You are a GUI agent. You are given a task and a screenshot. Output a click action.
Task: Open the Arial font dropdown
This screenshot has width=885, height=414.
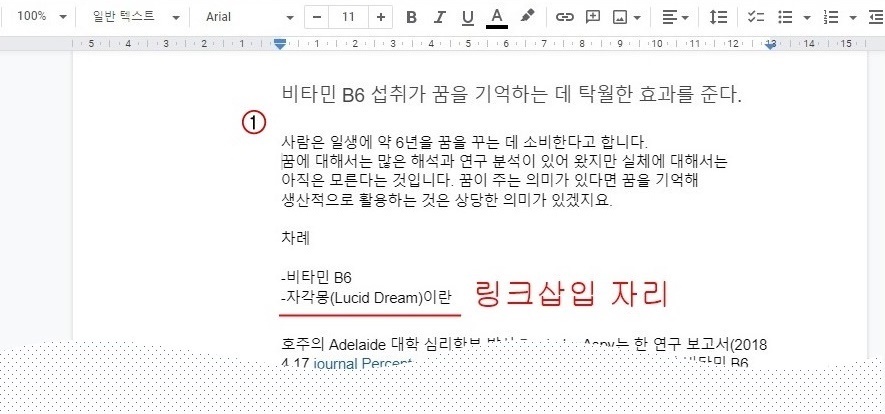249,17
